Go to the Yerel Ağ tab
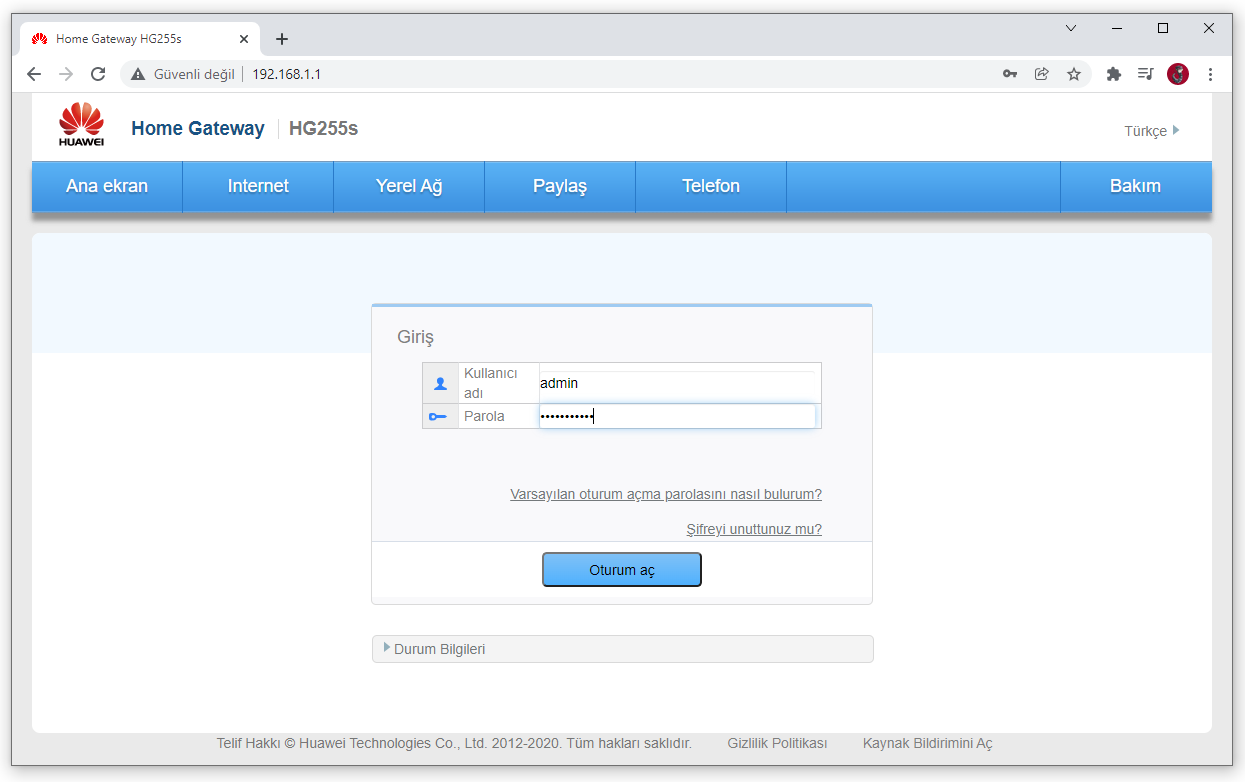This screenshot has height=782, width=1245. point(409,186)
